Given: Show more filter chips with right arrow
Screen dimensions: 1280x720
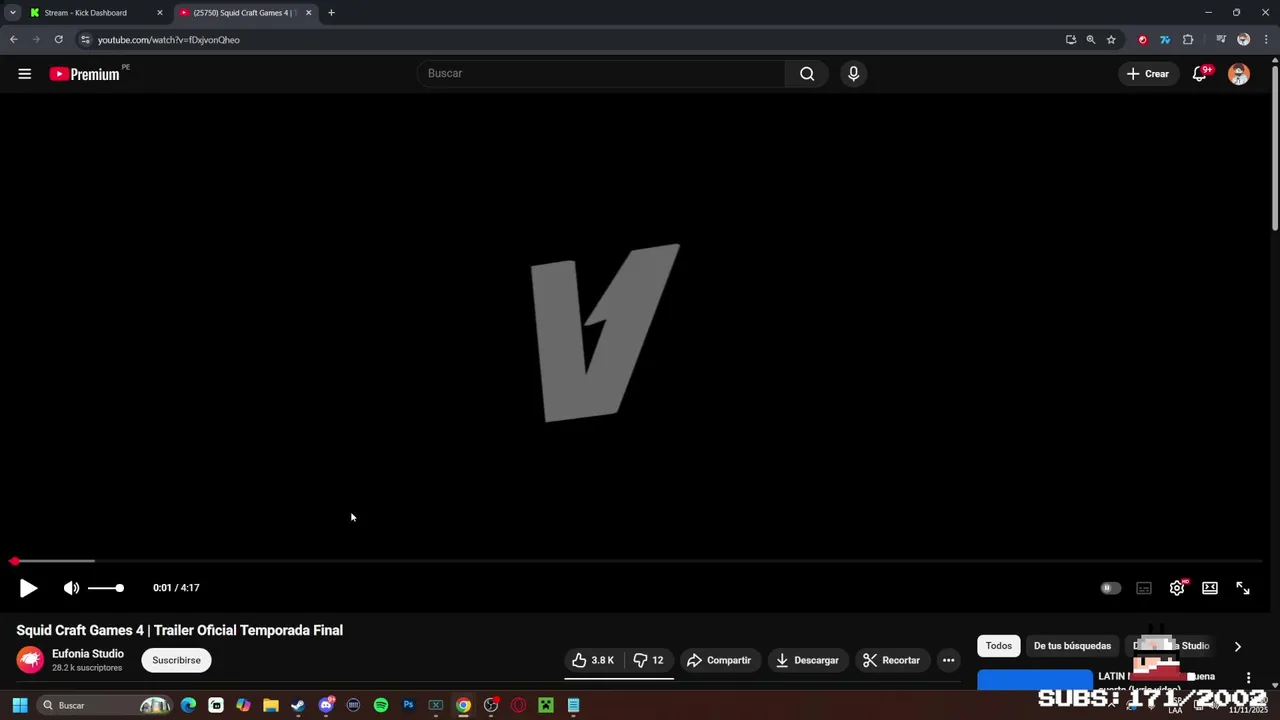Looking at the screenshot, I should pyautogui.click(x=1237, y=646).
